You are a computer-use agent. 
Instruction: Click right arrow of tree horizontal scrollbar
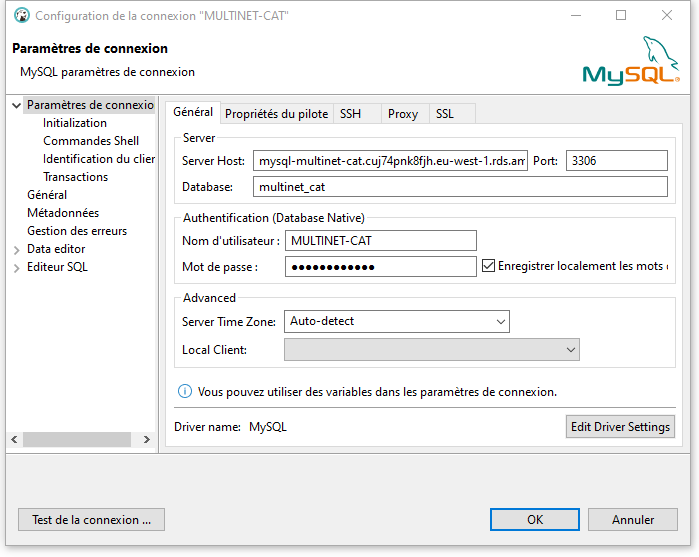click(x=147, y=439)
